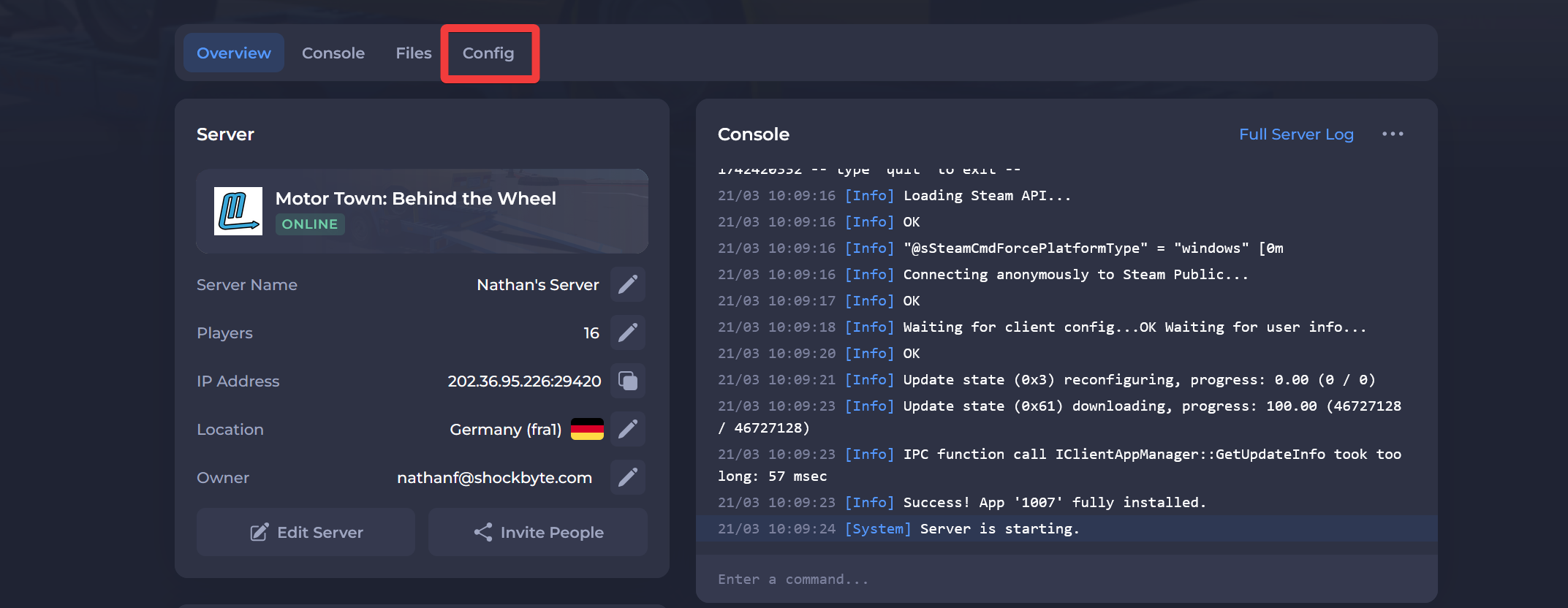The image size is (1568, 608).
Task: Click the Nathan's Server name value
Action: (x=538, y=285)
